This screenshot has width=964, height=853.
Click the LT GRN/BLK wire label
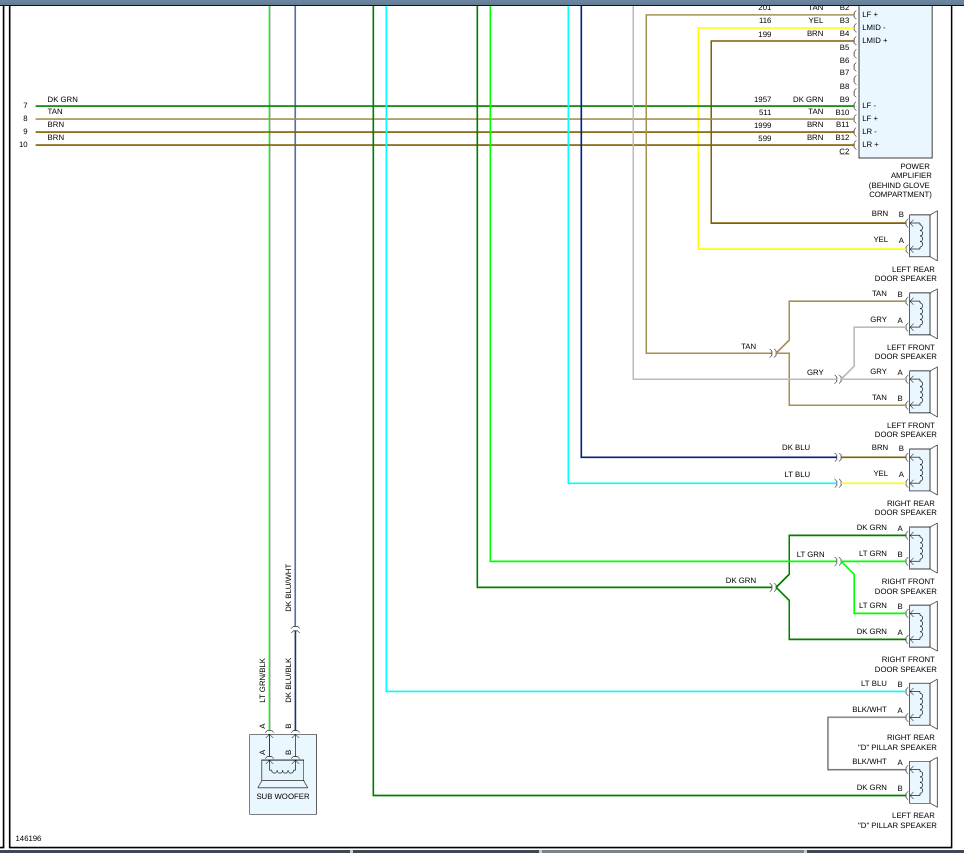coord(263,680)
